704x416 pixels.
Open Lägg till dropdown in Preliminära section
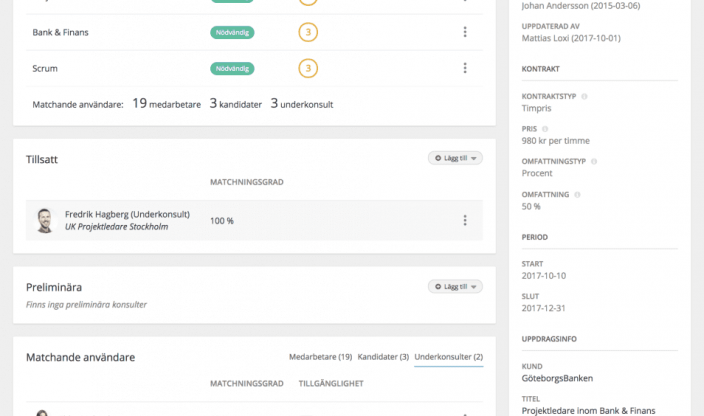455,287
